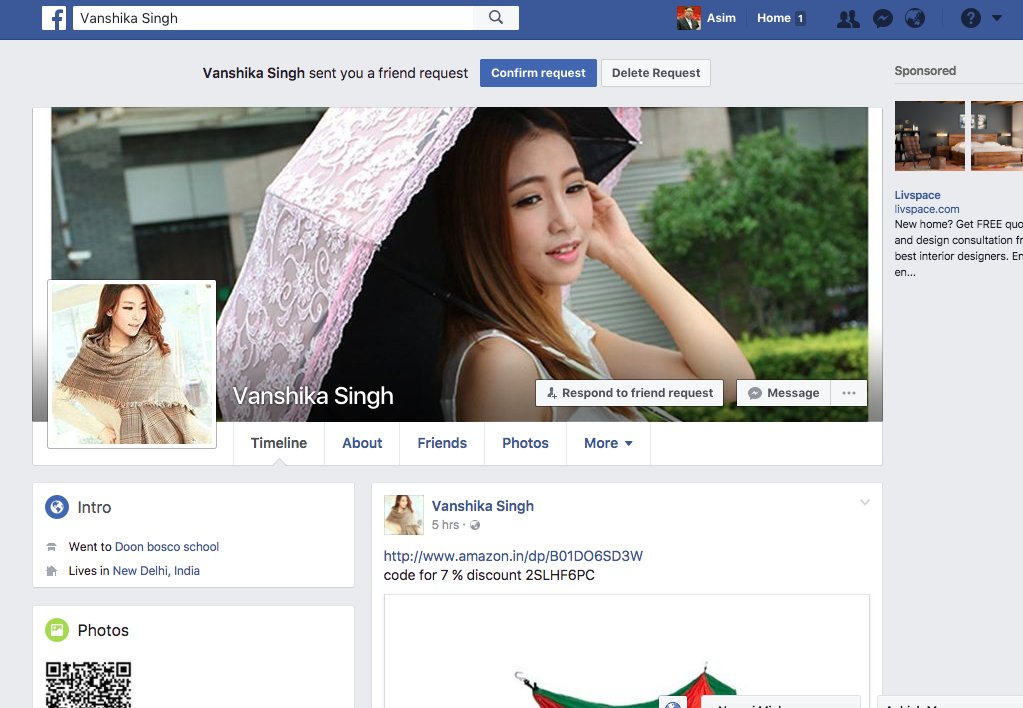Click Vanshika Singh name in friend request notice
This screenshot has width=1023, height=708.
(x=254, y=73)
